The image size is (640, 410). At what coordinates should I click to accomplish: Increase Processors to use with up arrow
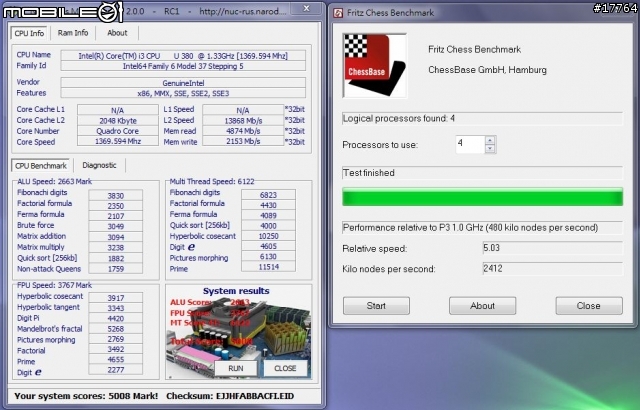point(490,140)
